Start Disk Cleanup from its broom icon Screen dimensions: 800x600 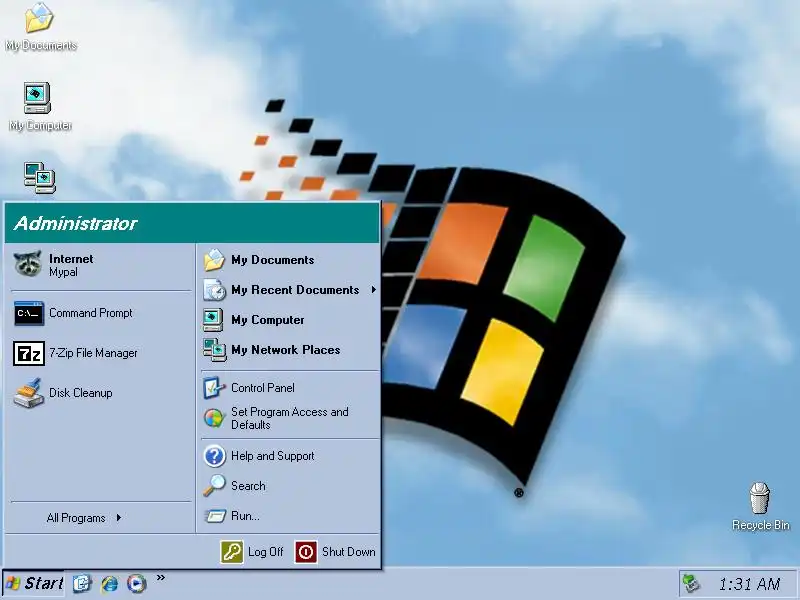coord(29,393)
